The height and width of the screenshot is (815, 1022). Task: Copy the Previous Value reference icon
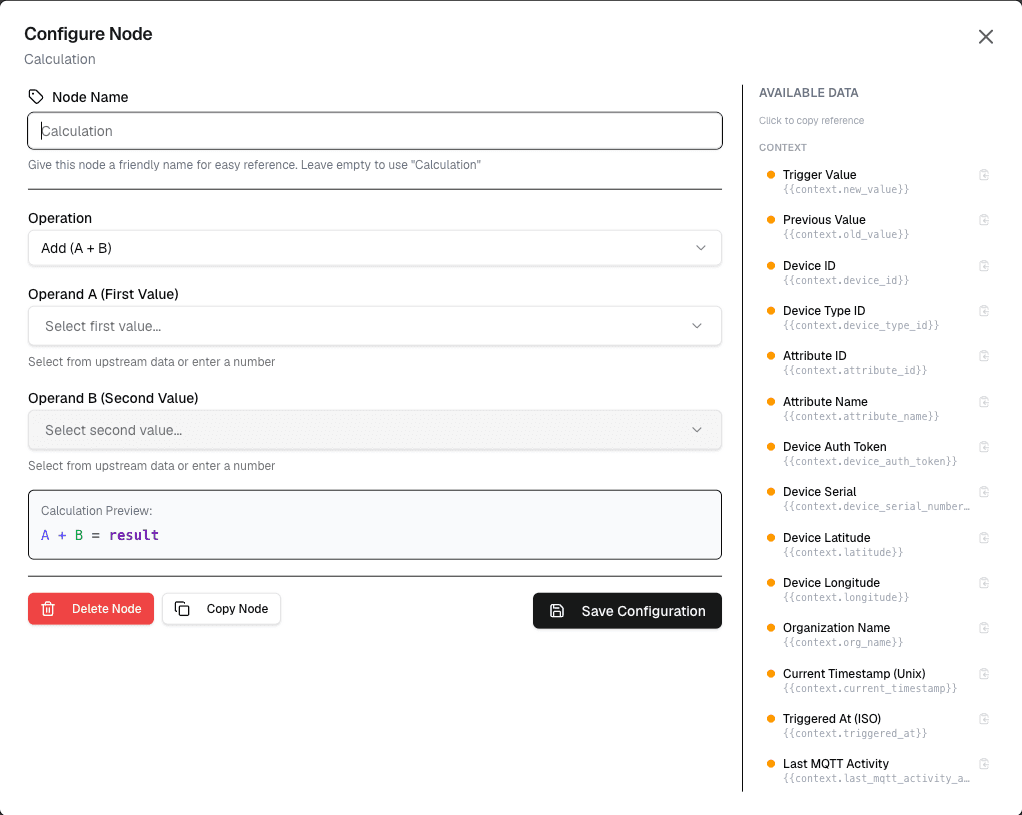coord(984,220)
